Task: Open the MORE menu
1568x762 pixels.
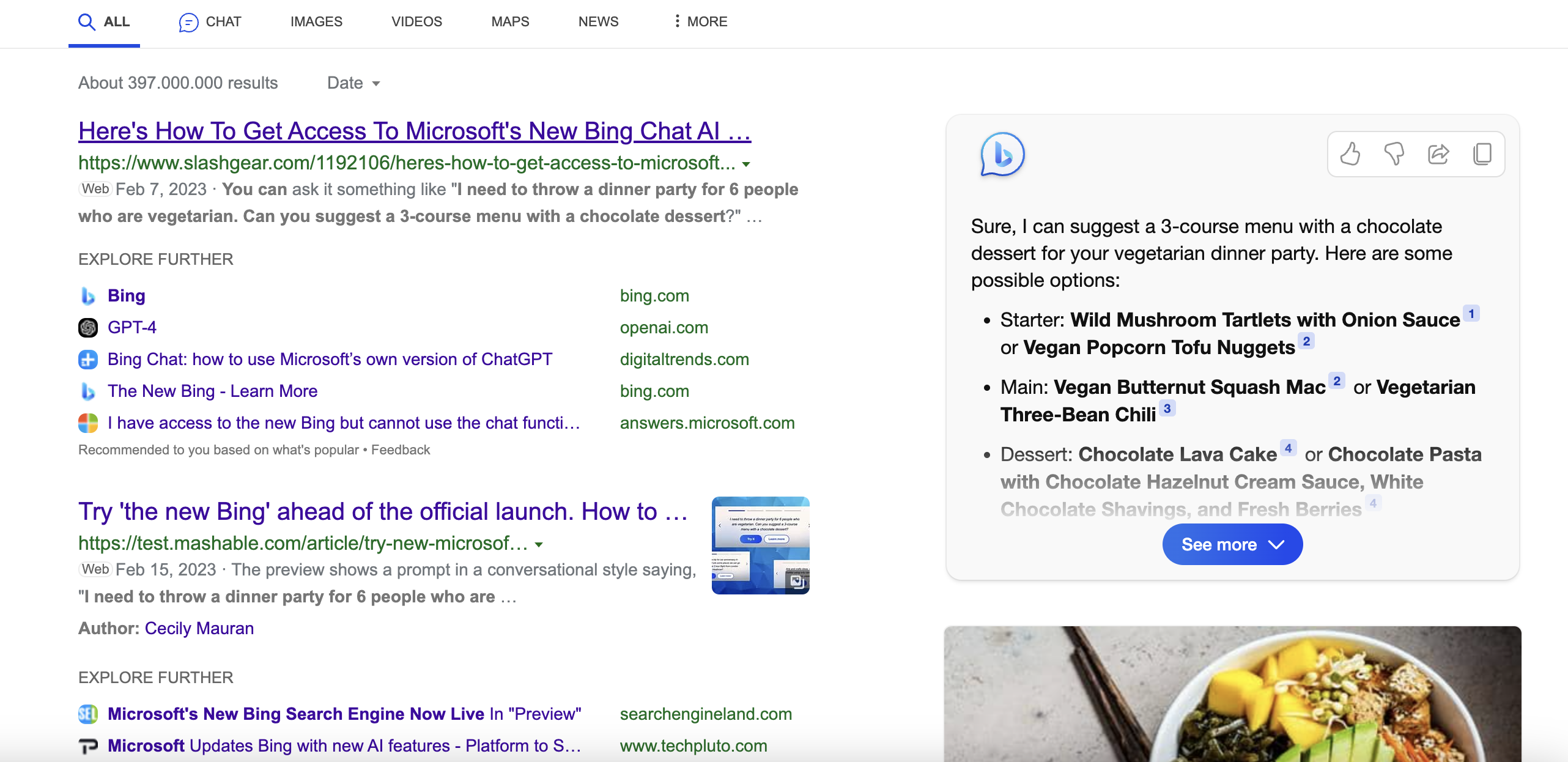Action: click(x=700, y=22)
